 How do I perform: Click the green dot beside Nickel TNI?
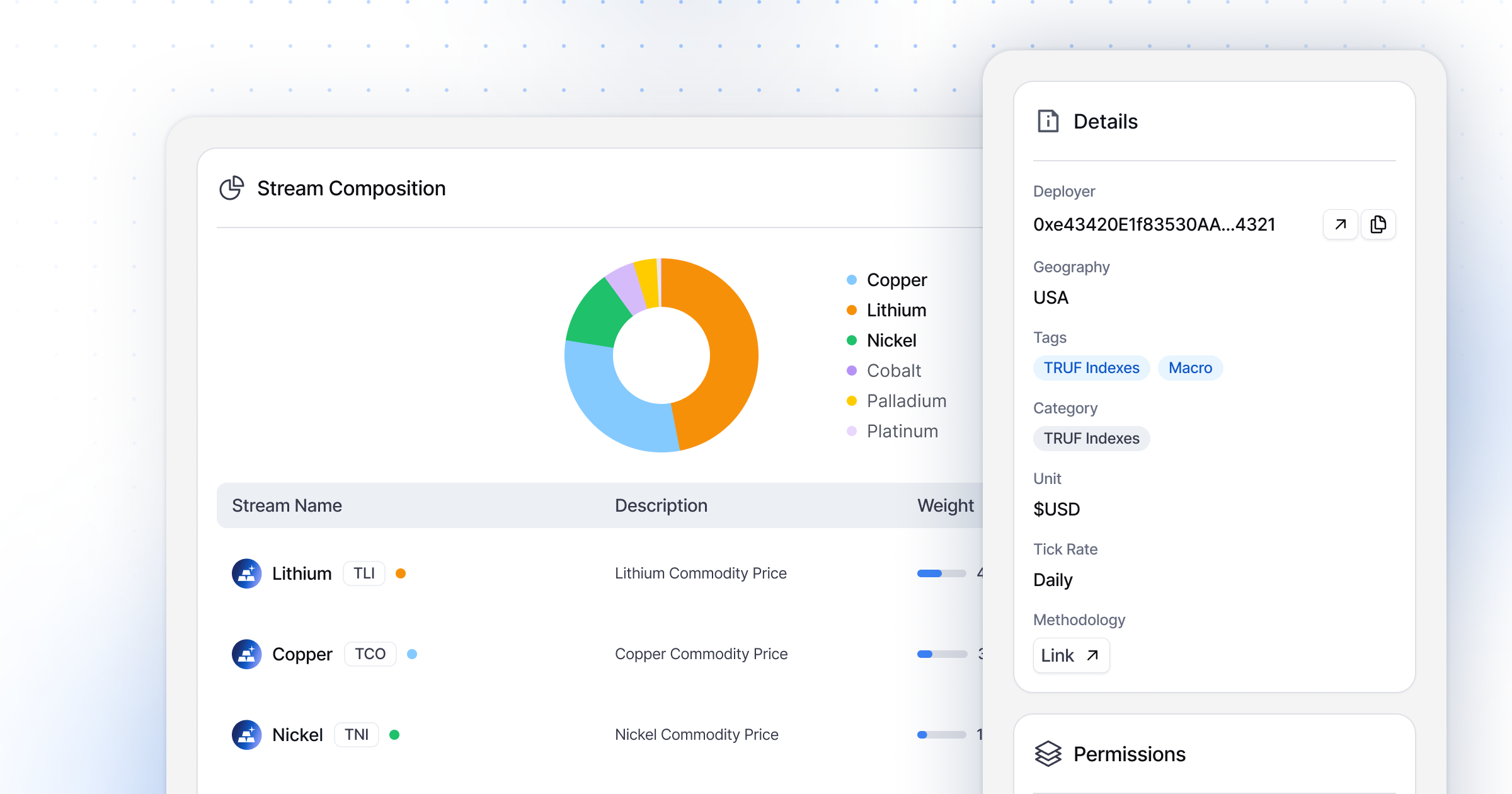coord(394,735)
